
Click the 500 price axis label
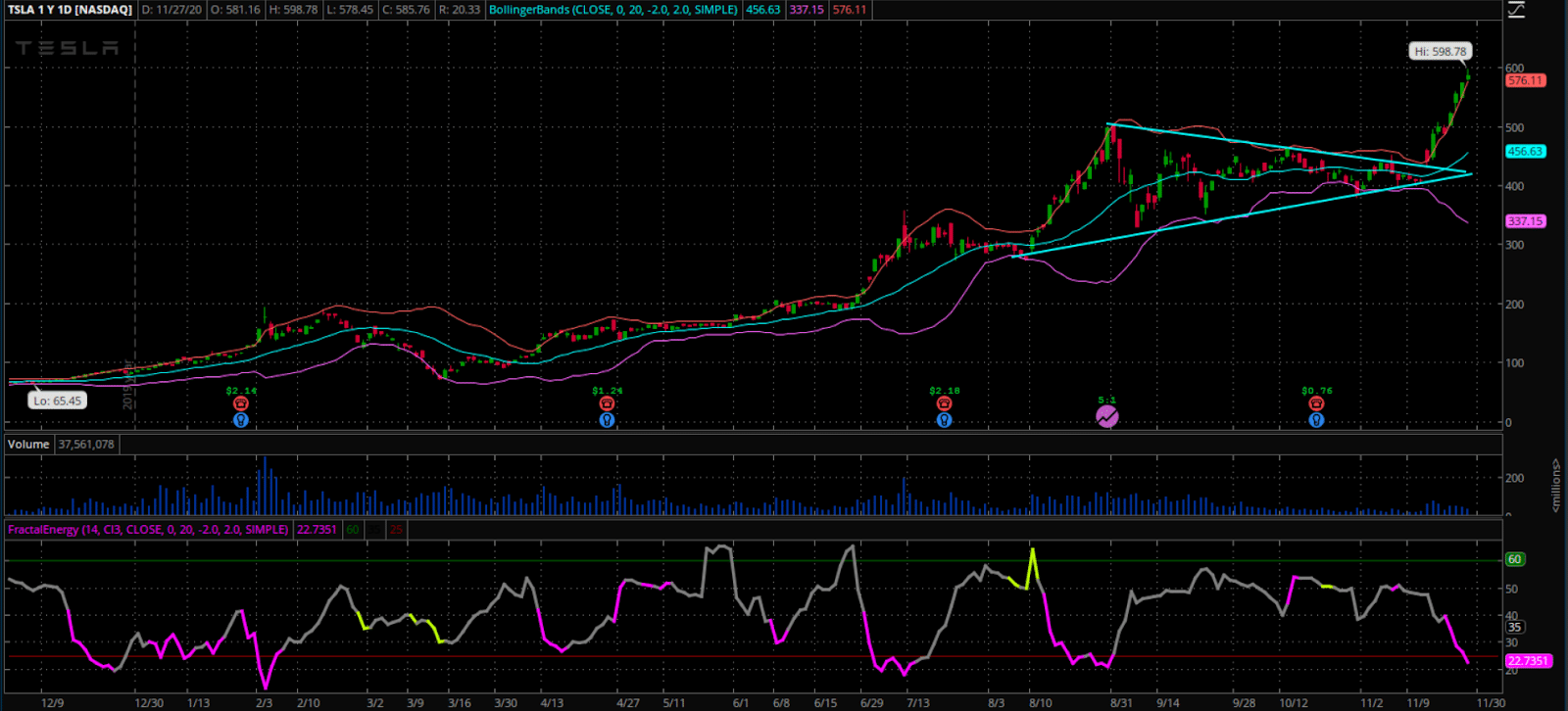(x=1515, y=127)
